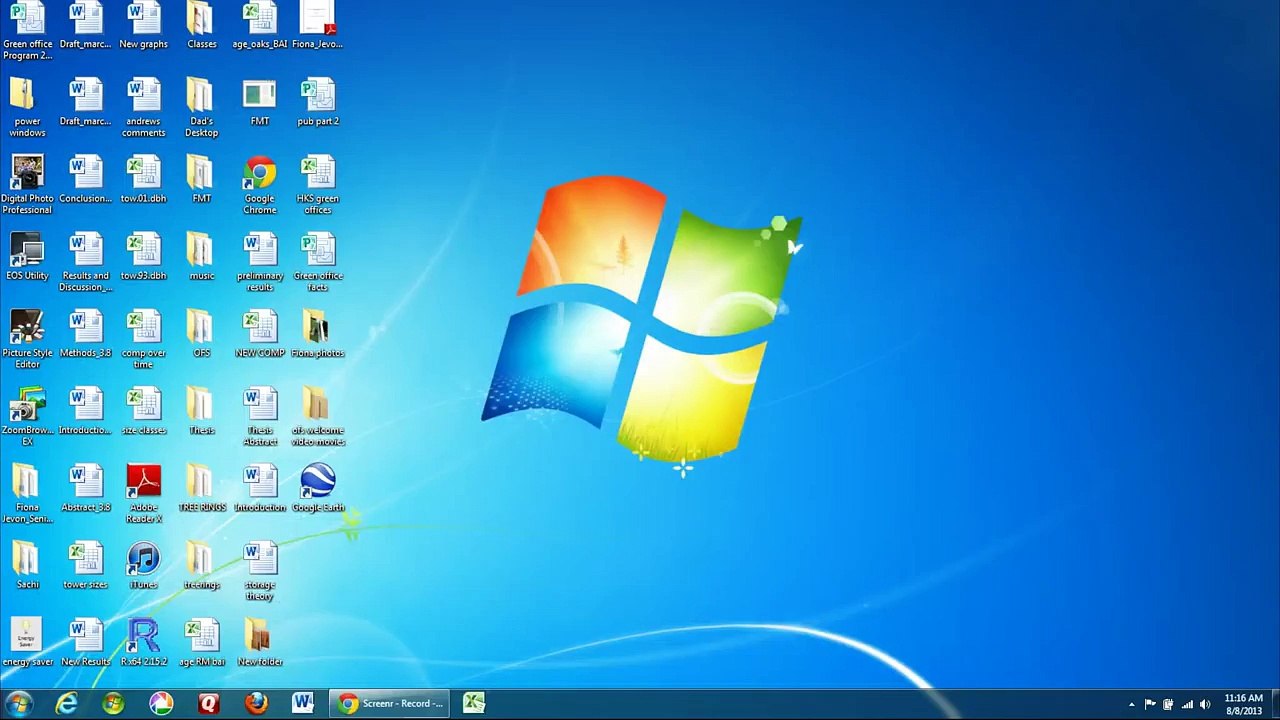Open the Classes folder

(x=201, y=26)
